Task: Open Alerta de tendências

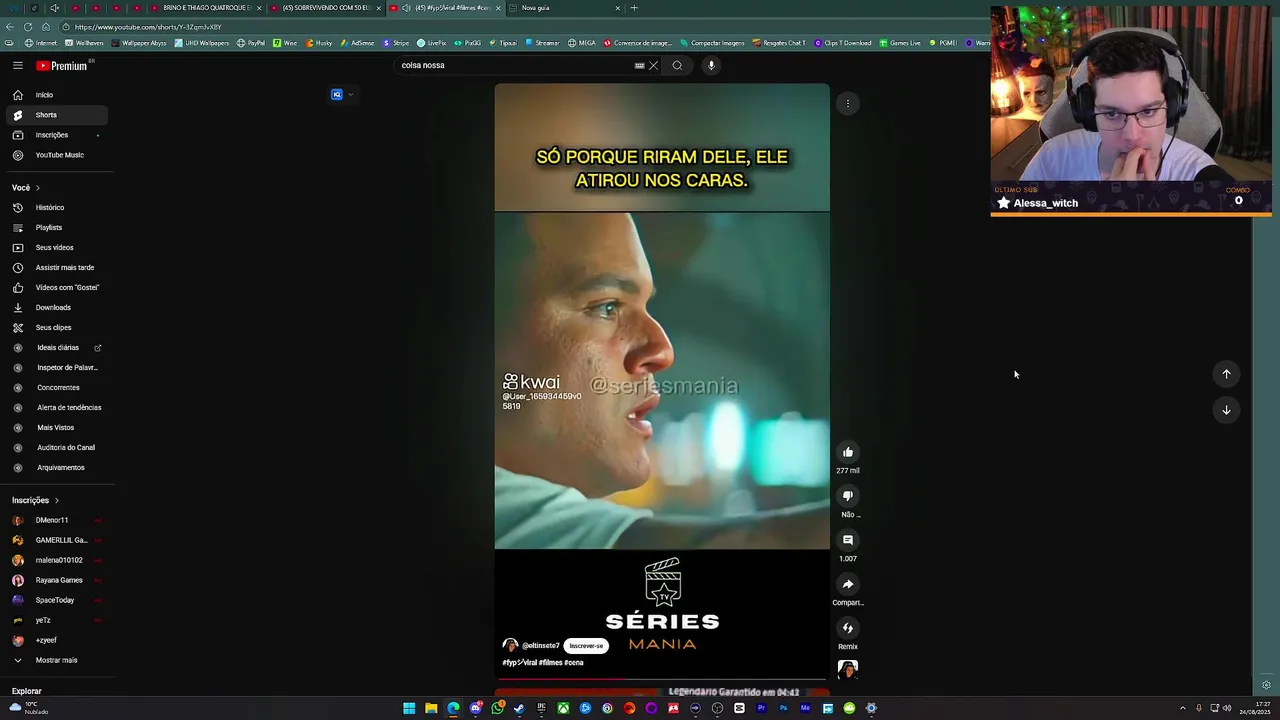Action: click(x=57, y=408)
